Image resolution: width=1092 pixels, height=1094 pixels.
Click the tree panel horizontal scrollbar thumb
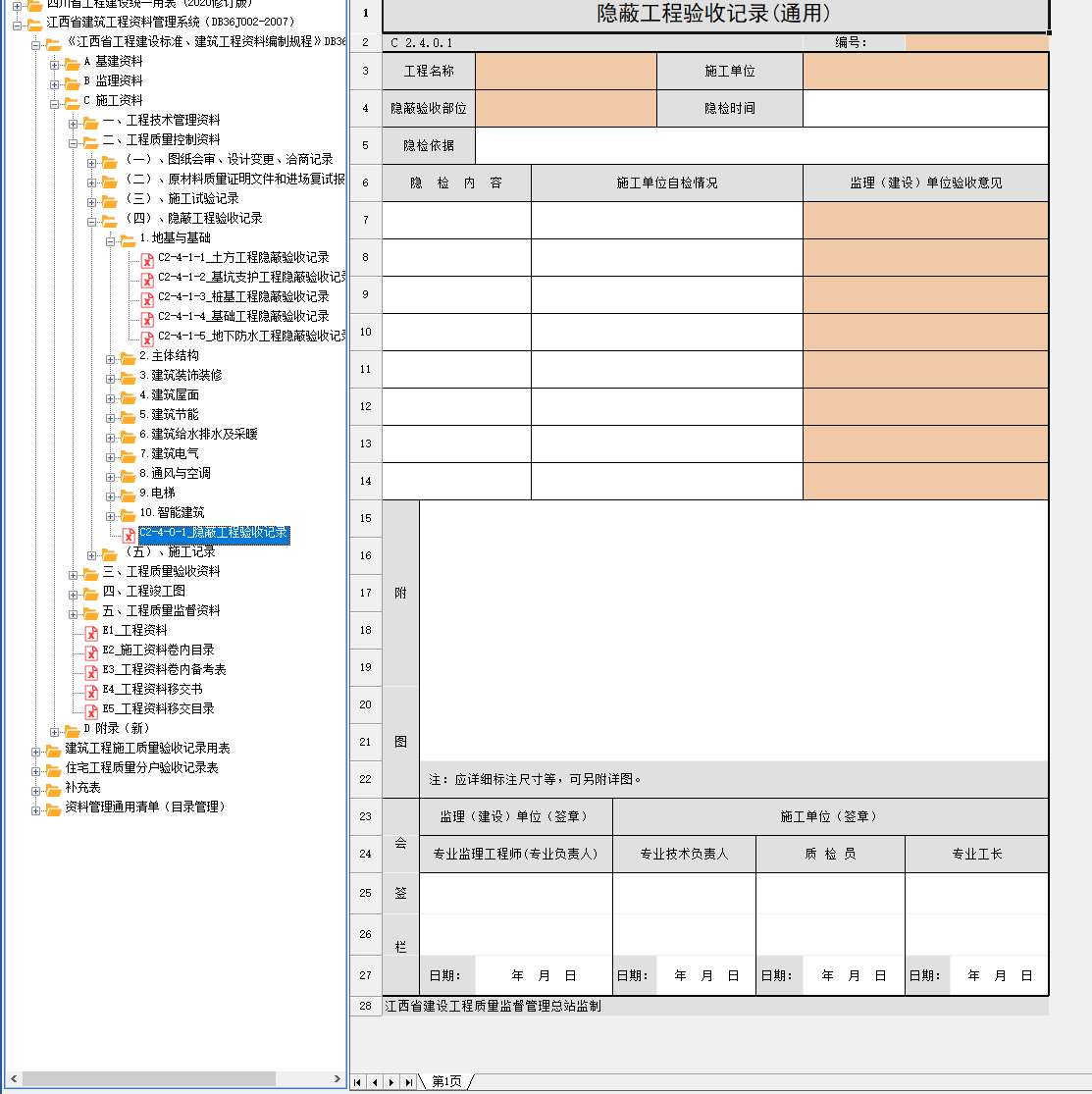(x=148, y=1078)
